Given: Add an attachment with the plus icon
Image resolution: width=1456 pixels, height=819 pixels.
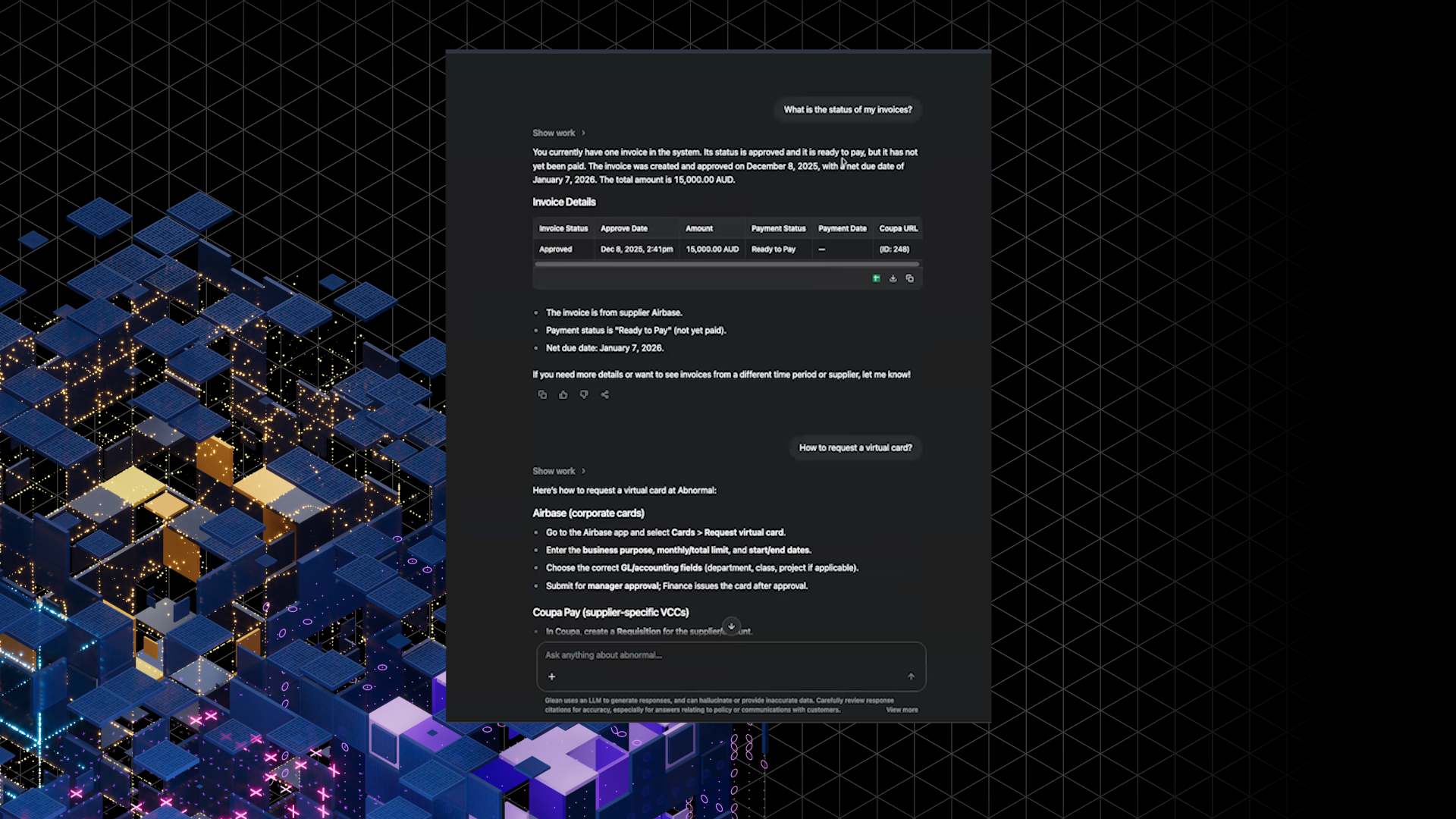Looking at the screenshot, I should click(552, 676).
